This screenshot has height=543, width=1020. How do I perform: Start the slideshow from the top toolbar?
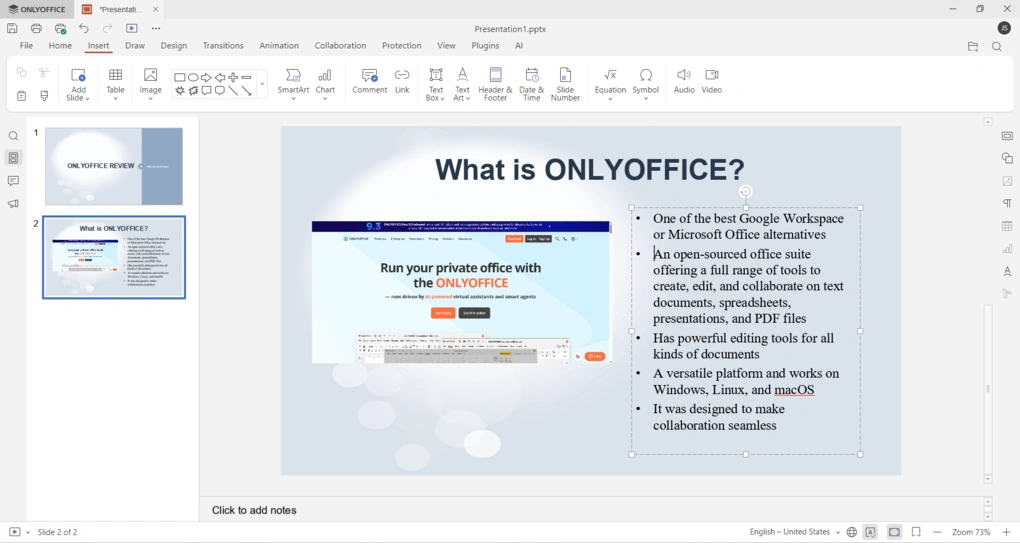pos(131,28)
